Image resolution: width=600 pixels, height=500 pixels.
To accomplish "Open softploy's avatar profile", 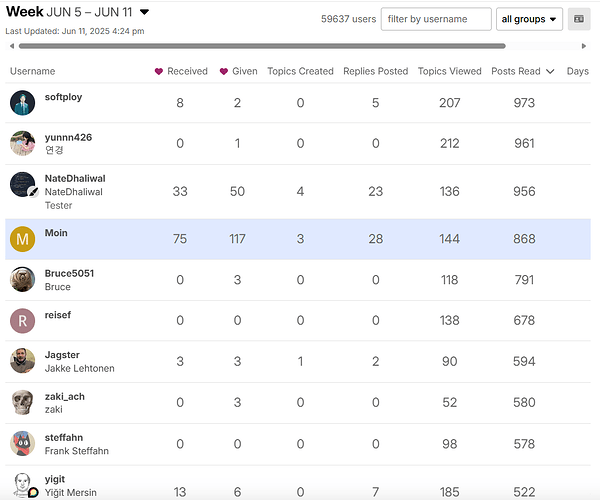I will pos(22,103).
